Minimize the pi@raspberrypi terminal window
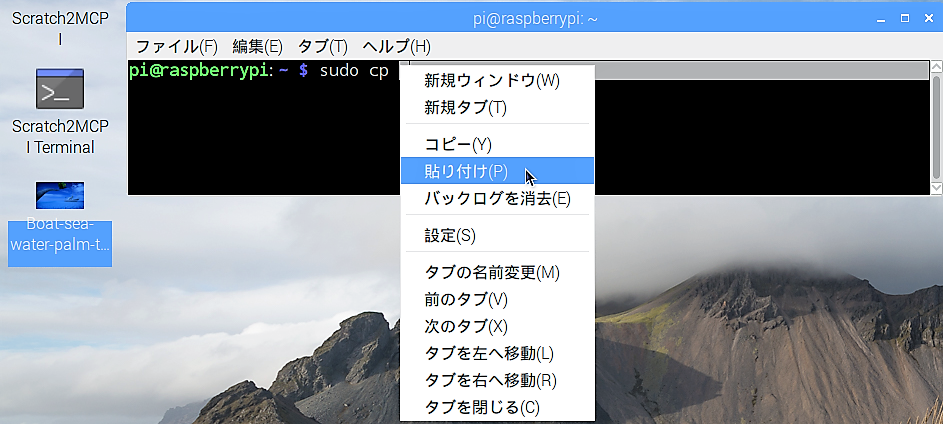Viewport: 943px width, 424px height. pyautogui.click(x=881, y=19)
